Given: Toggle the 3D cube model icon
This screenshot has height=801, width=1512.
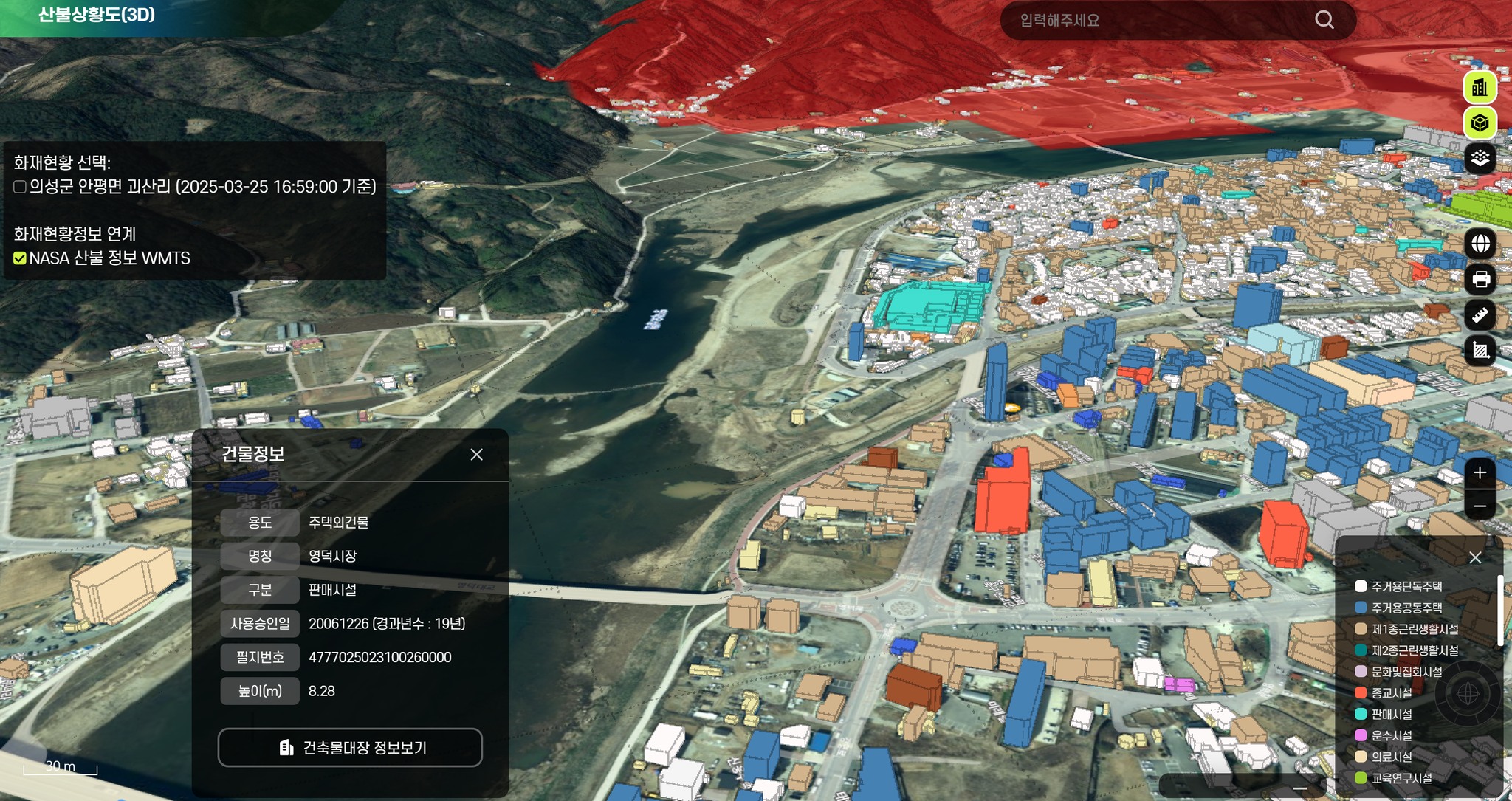Looking at the screenshot, I should [x=1480, y=123].
